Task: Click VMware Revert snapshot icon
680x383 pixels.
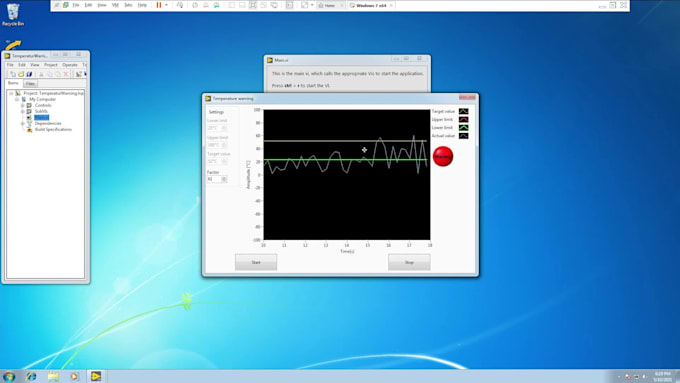Action: pos(206,5)
